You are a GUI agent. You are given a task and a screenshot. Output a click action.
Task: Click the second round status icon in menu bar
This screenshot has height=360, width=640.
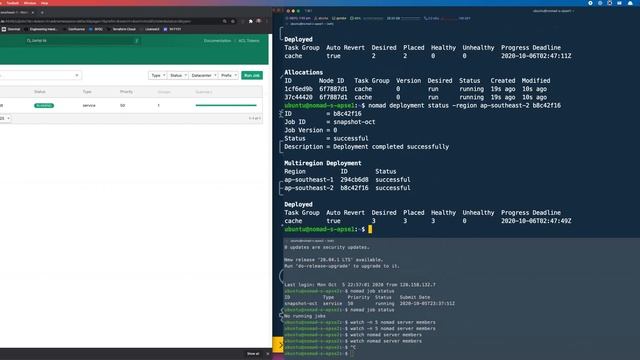600,3
